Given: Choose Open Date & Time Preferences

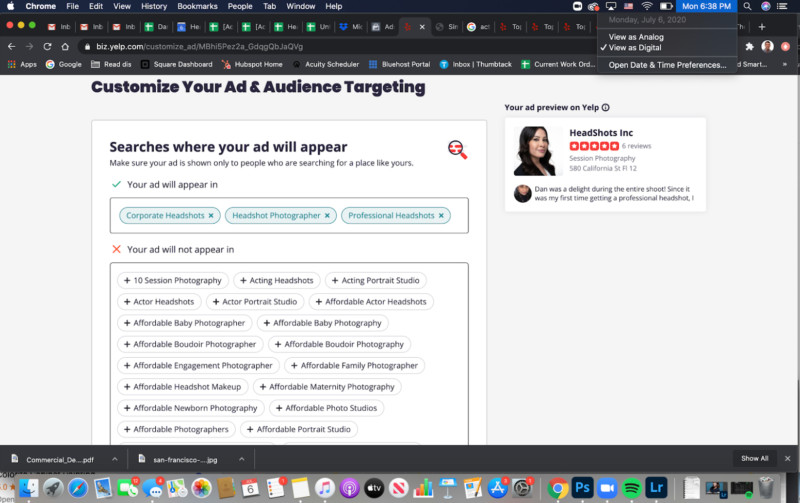Looking at the screenshot, I should [x=667, y=65].
